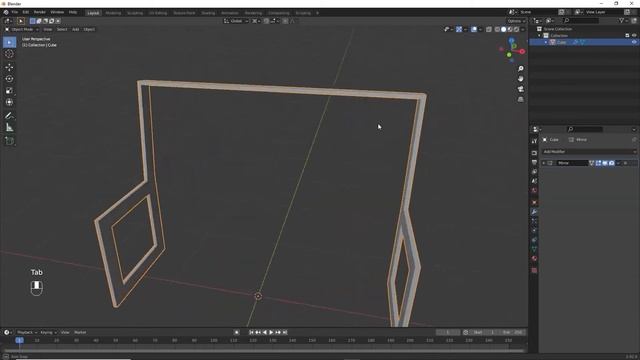
Task: Select the Move tool
Action: 9,67
